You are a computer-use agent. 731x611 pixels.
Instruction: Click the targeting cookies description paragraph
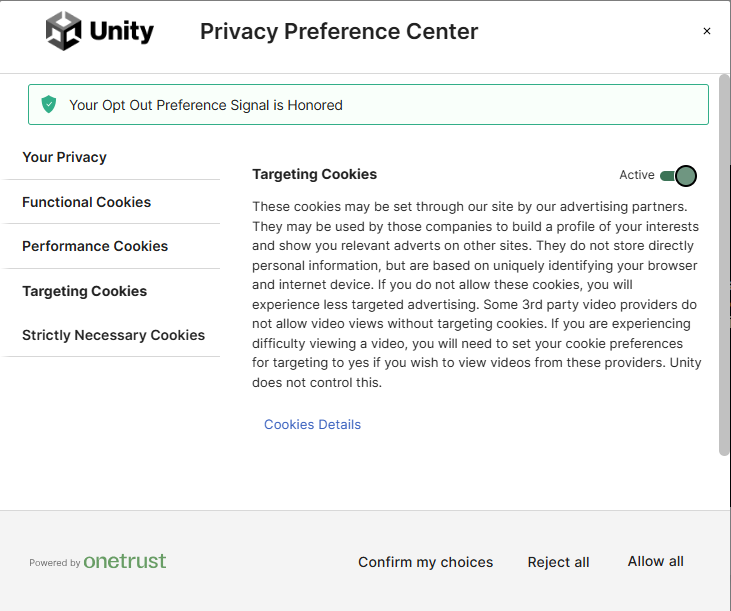coord(476,294)
